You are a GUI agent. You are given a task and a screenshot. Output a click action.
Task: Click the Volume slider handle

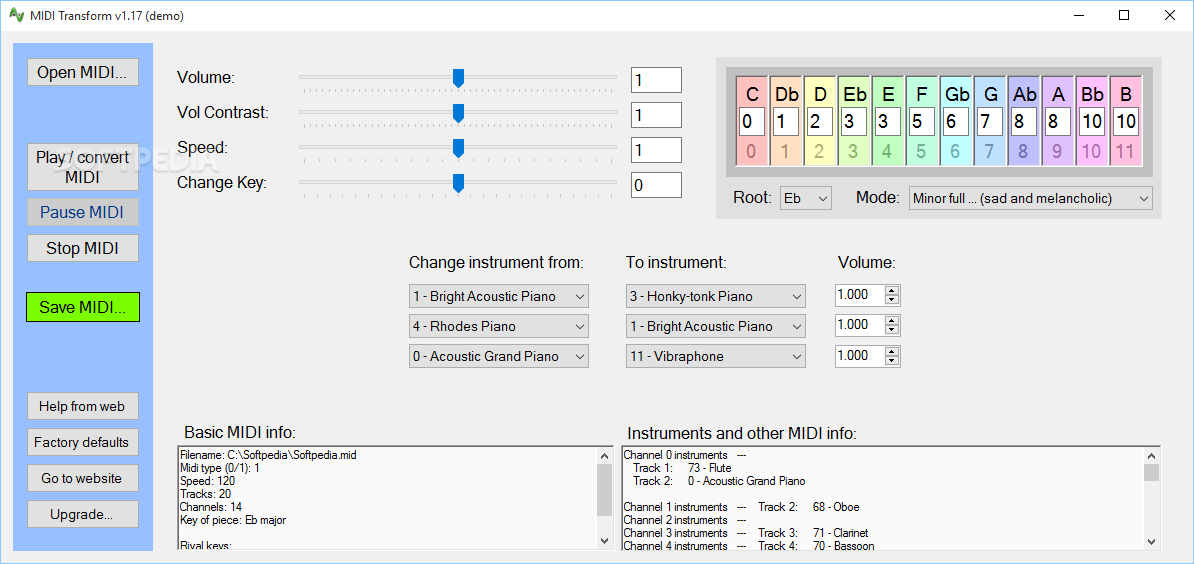(458, 78)
